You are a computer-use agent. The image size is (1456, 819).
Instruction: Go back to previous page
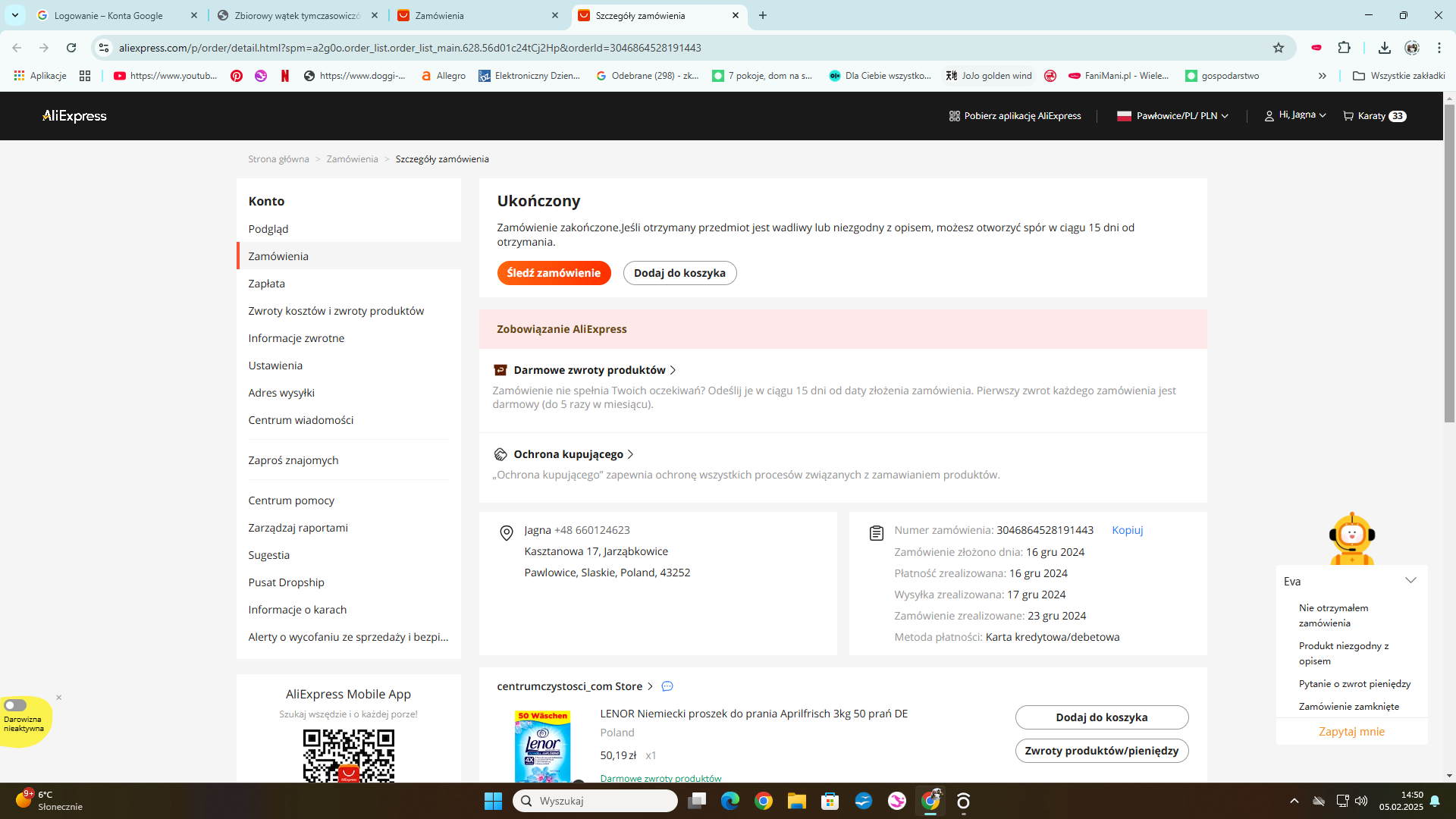17,48
